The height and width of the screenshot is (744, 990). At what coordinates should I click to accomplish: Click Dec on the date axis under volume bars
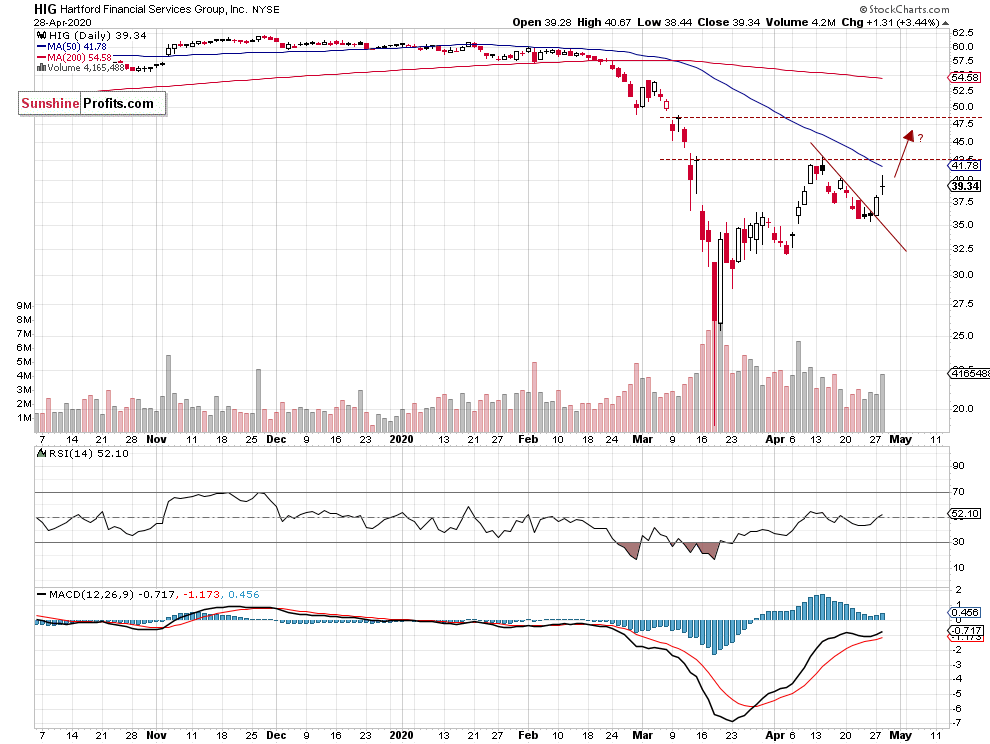(276, 440)
